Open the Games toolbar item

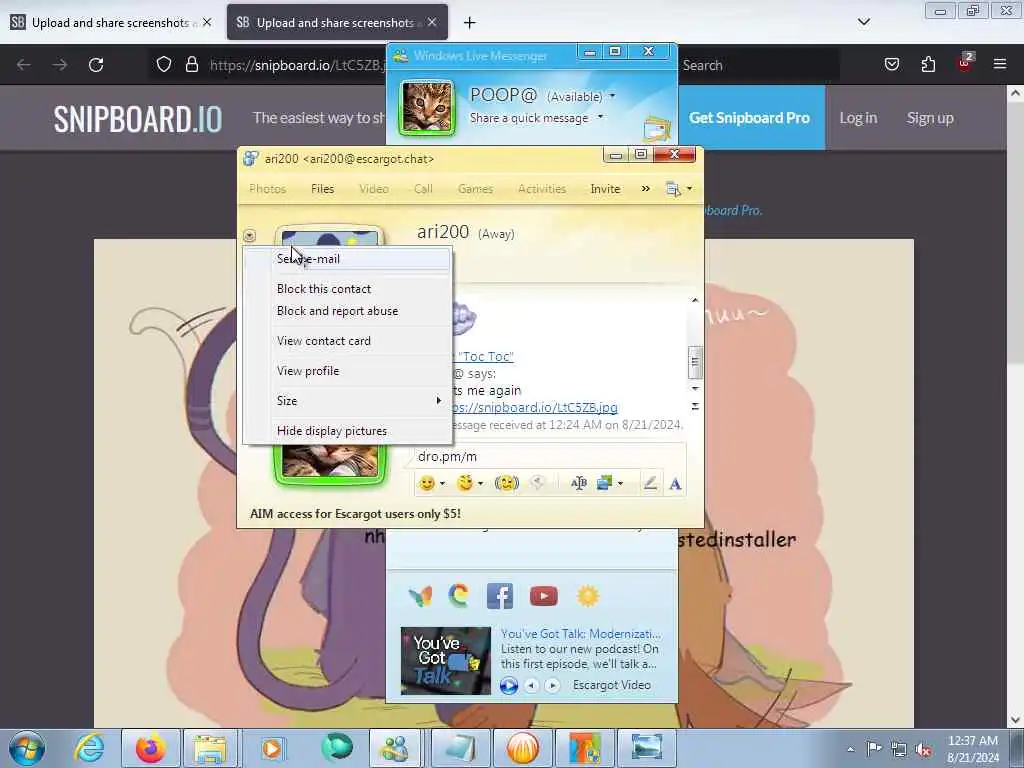click(x=475, y=189)
